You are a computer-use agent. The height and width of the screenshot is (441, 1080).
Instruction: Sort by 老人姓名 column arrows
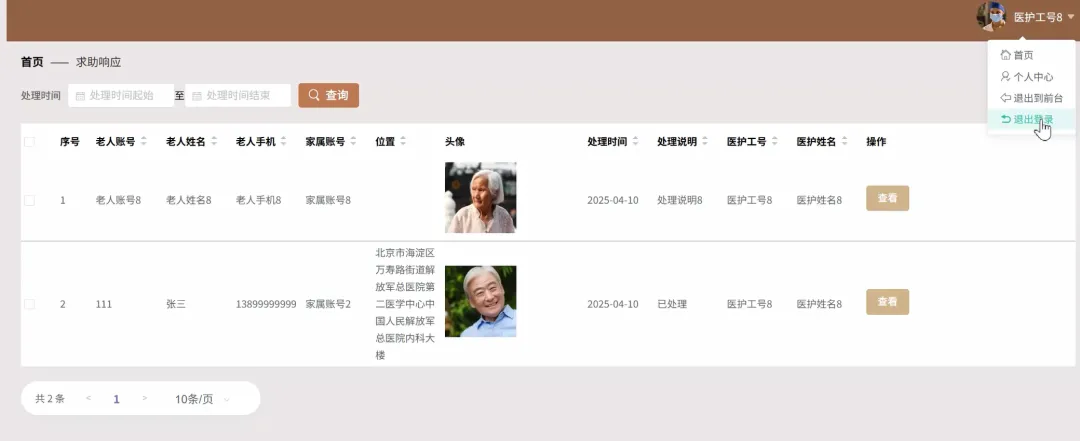tap(214, 141)
